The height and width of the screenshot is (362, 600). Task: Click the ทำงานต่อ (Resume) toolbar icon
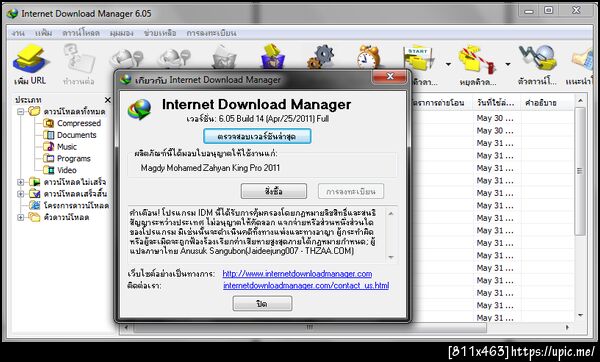click(79, 59)
